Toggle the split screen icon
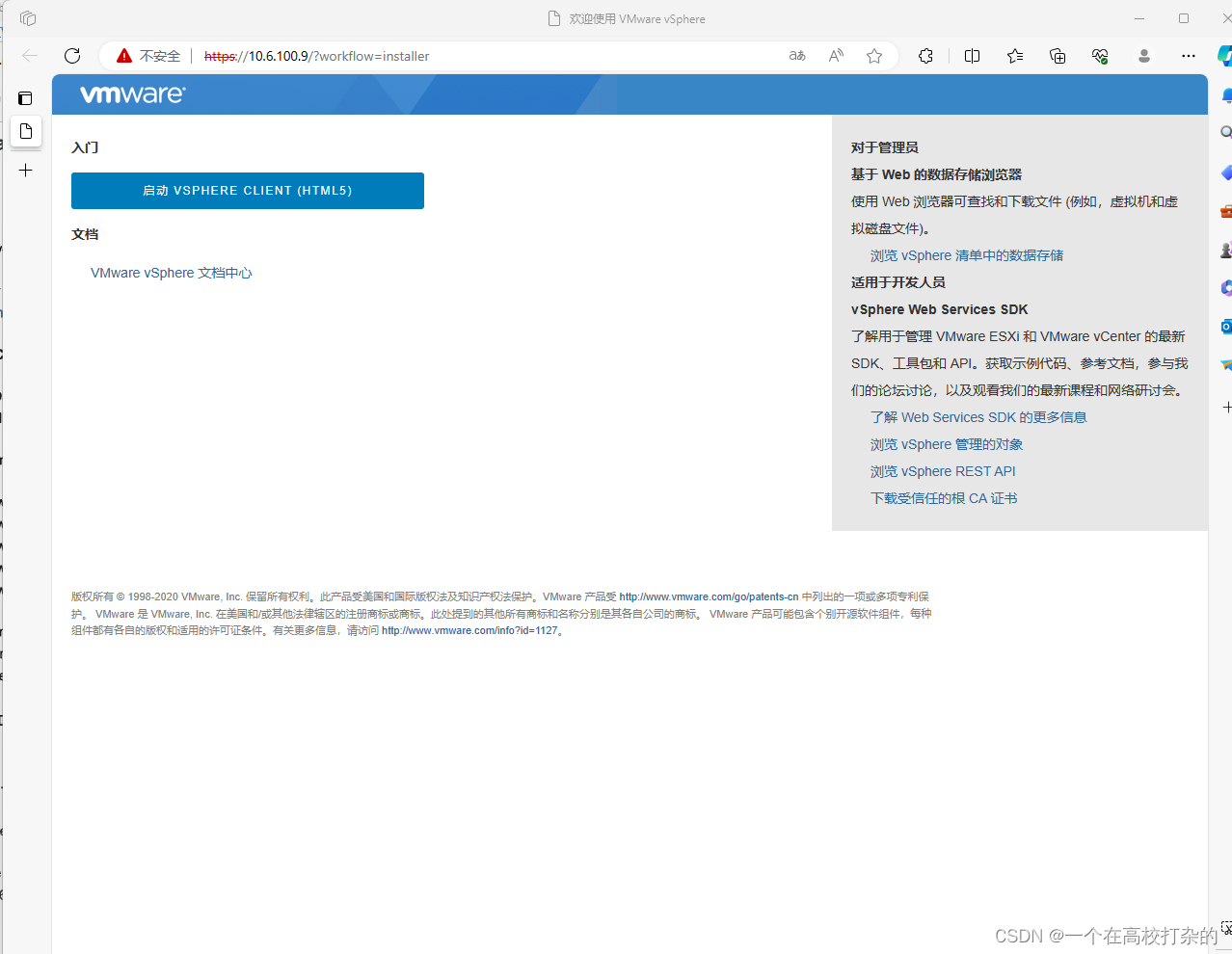This screenshot has width=1232, height=954. (972, 56)
